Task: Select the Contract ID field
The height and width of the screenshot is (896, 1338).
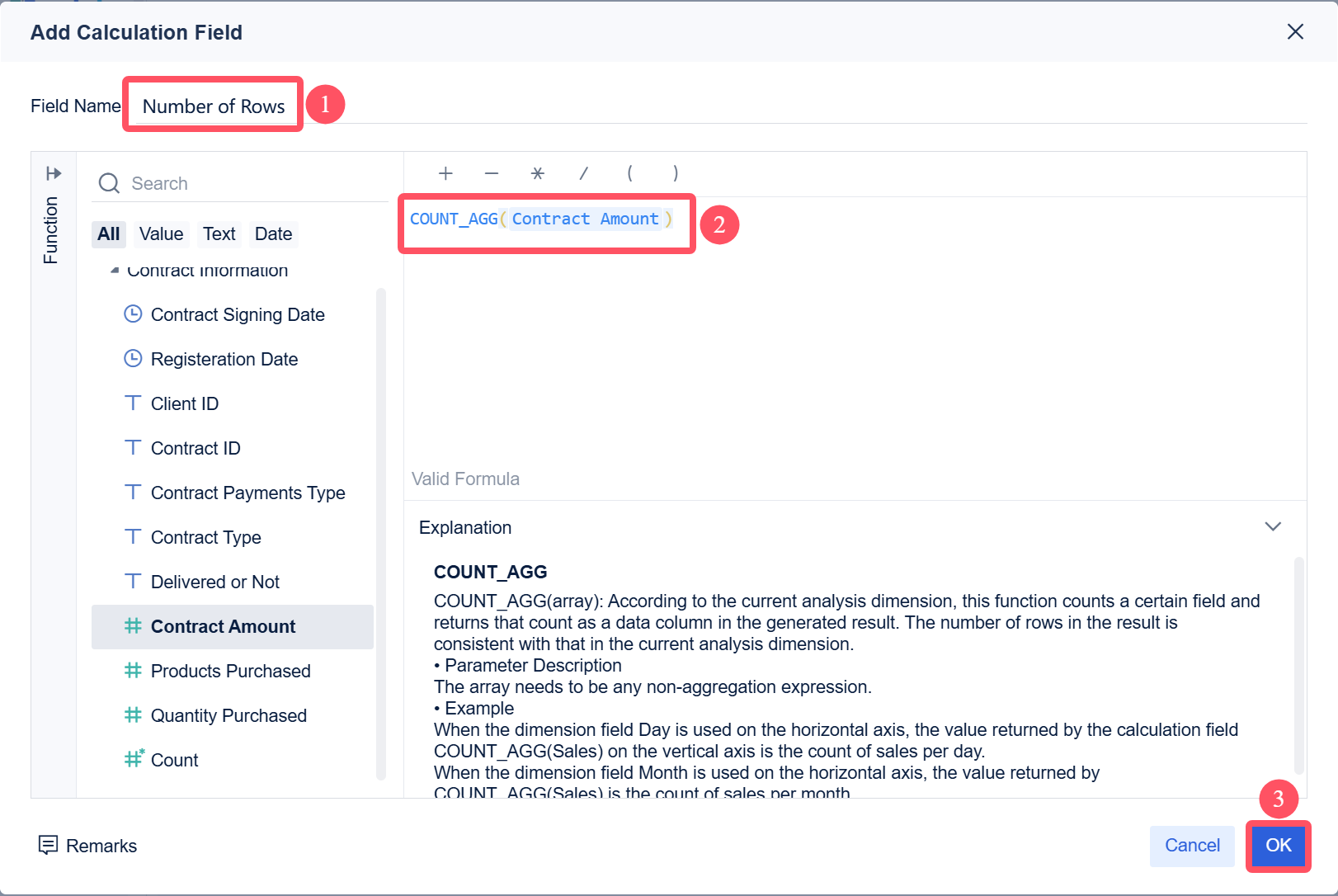Action: pyautogui.click(x=233, y=448)
